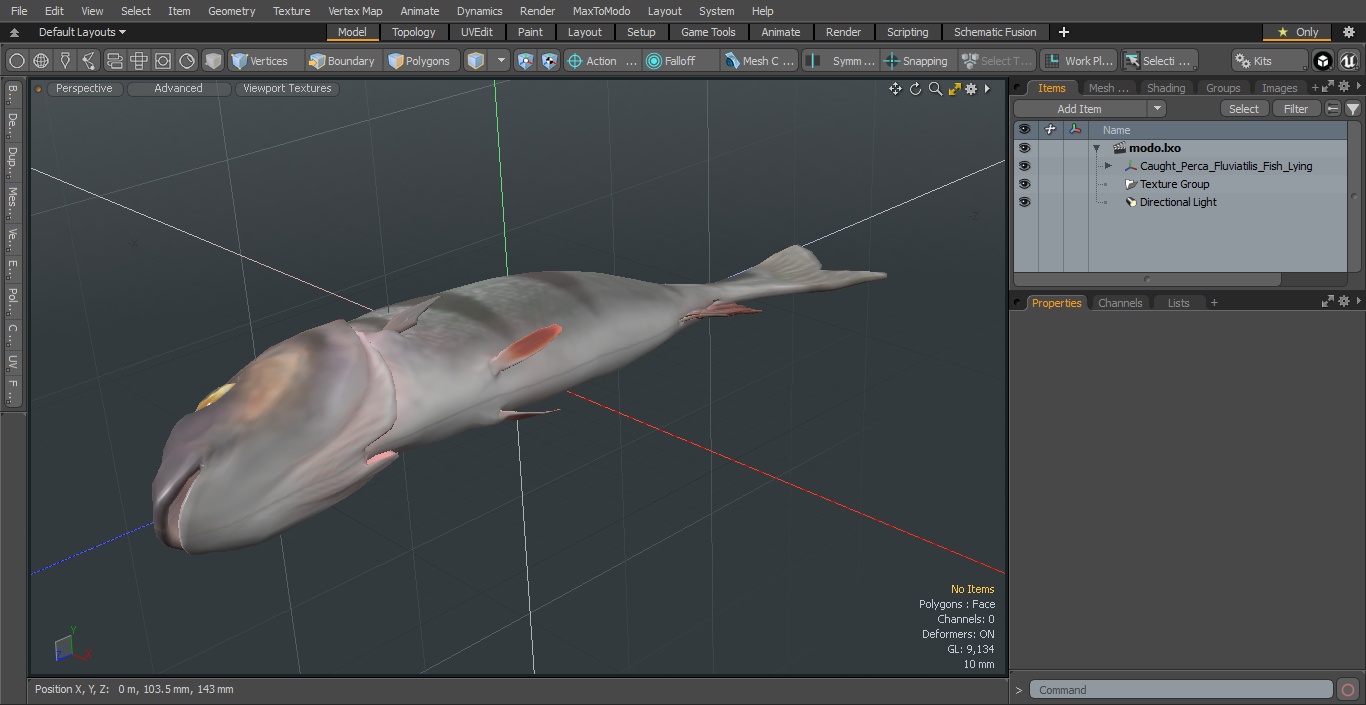
Task: Toggle visibility of modo.lxo scene
Action: (1024, 148)
